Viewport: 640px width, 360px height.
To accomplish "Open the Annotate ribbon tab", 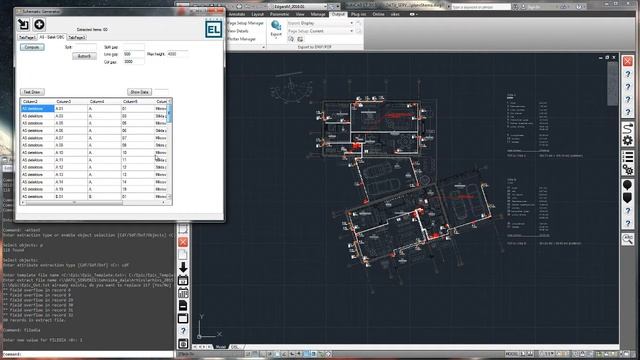I will pos(237,14).
